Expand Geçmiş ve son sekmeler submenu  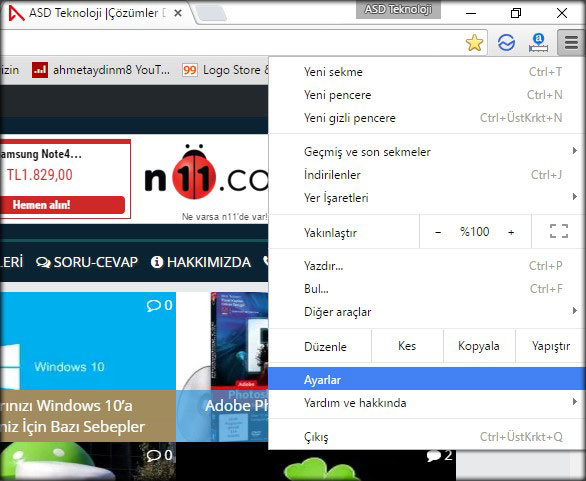tap(427, 152)
